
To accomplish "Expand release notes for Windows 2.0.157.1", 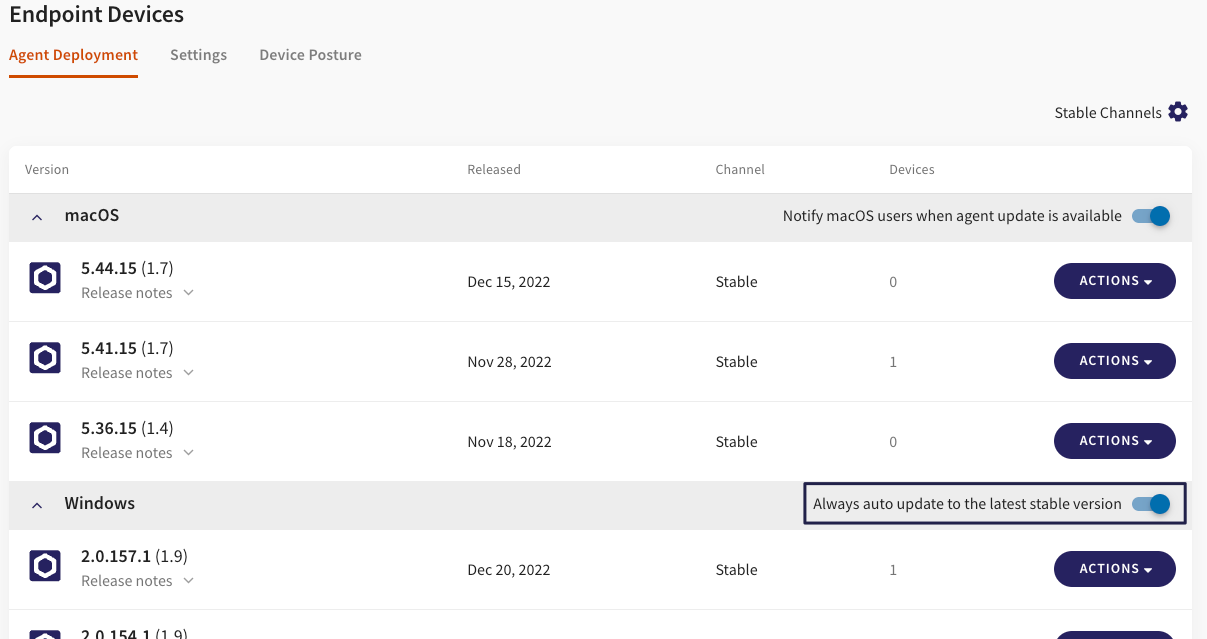I will click(x=137, y=581).
